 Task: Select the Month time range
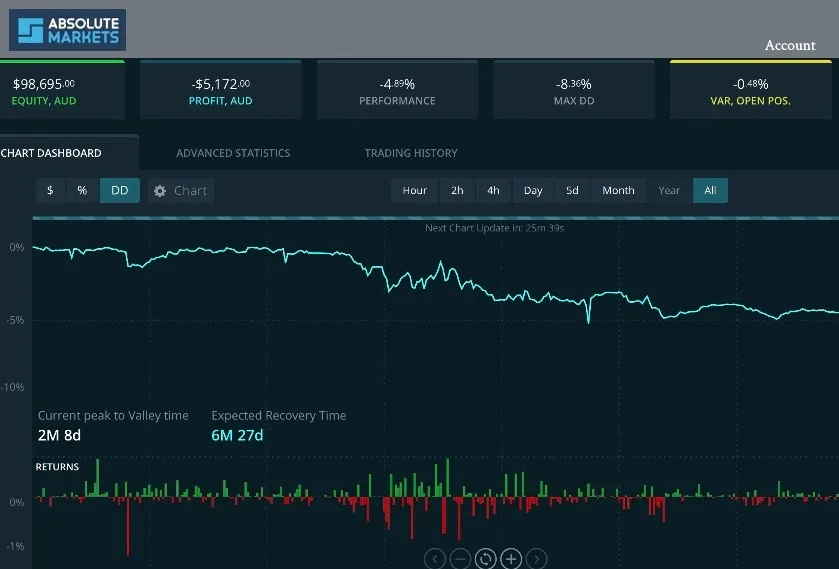618,191
